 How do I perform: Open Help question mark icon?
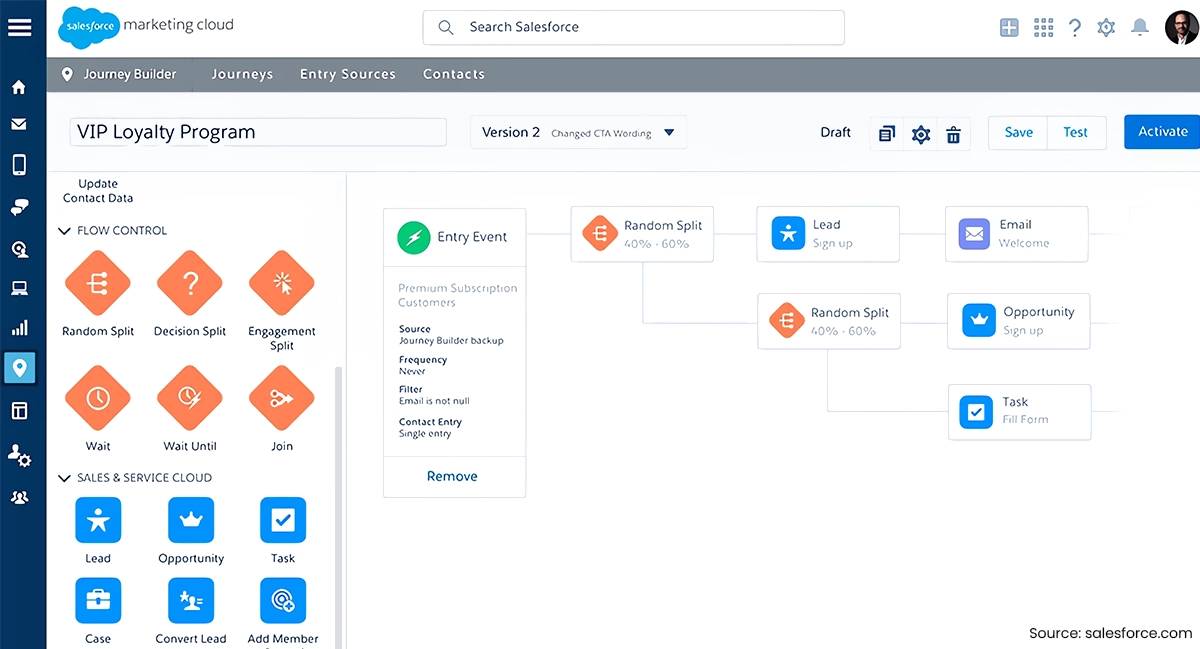pos(1075,28)
